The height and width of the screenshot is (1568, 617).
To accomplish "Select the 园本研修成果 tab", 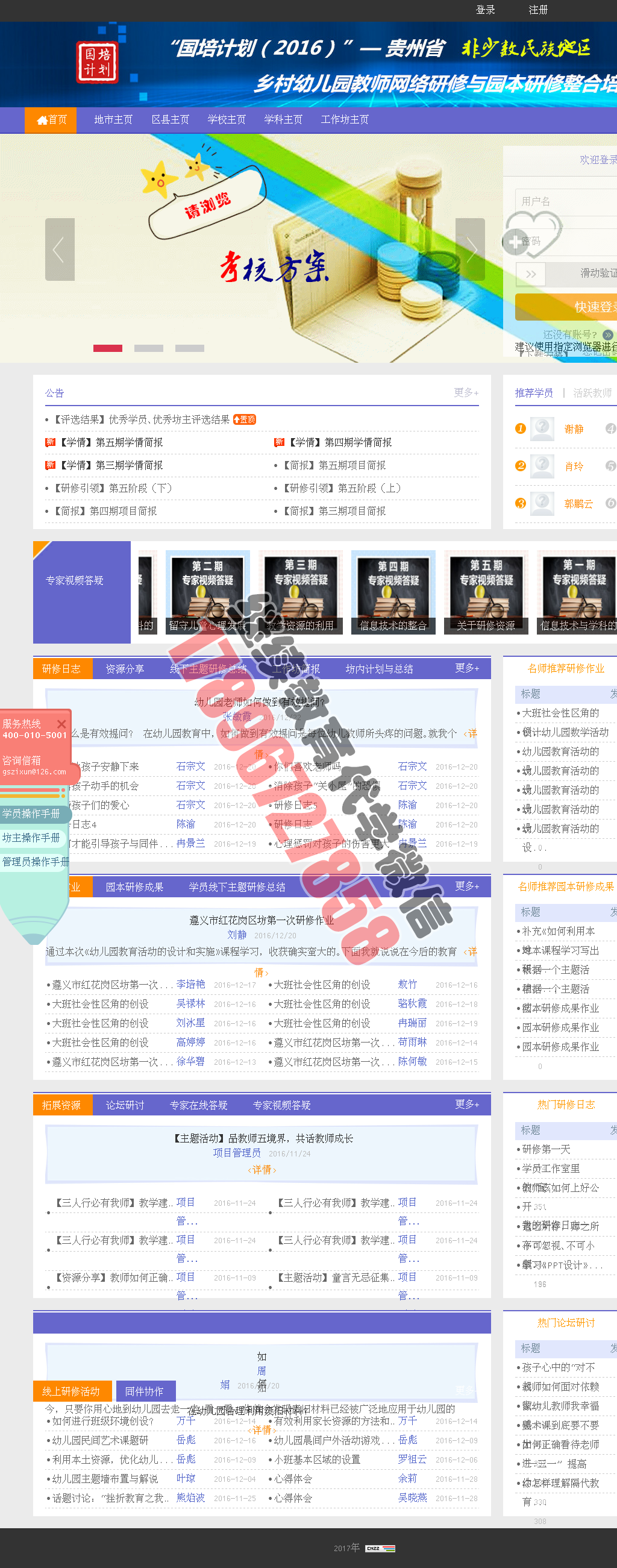I will [134, 887].
